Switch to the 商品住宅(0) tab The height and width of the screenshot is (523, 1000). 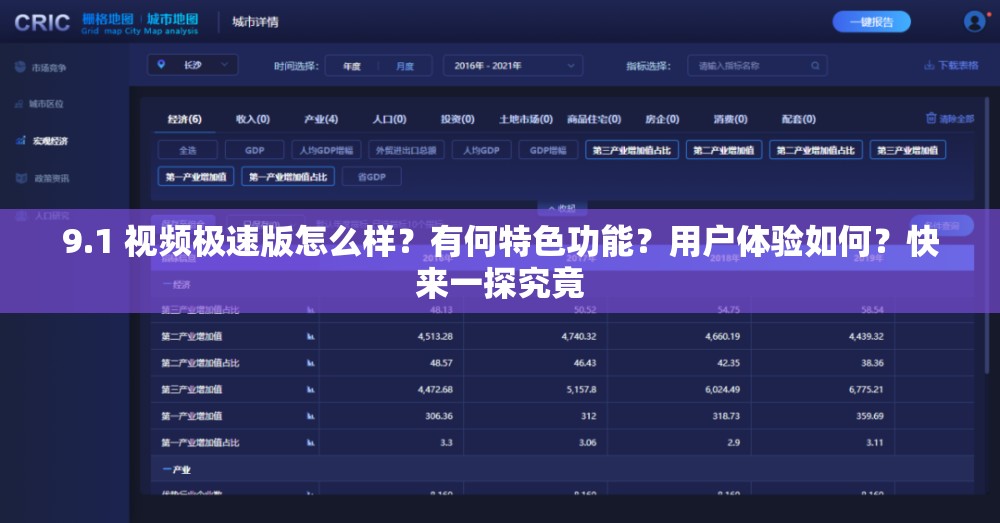(x=594, y=119)
